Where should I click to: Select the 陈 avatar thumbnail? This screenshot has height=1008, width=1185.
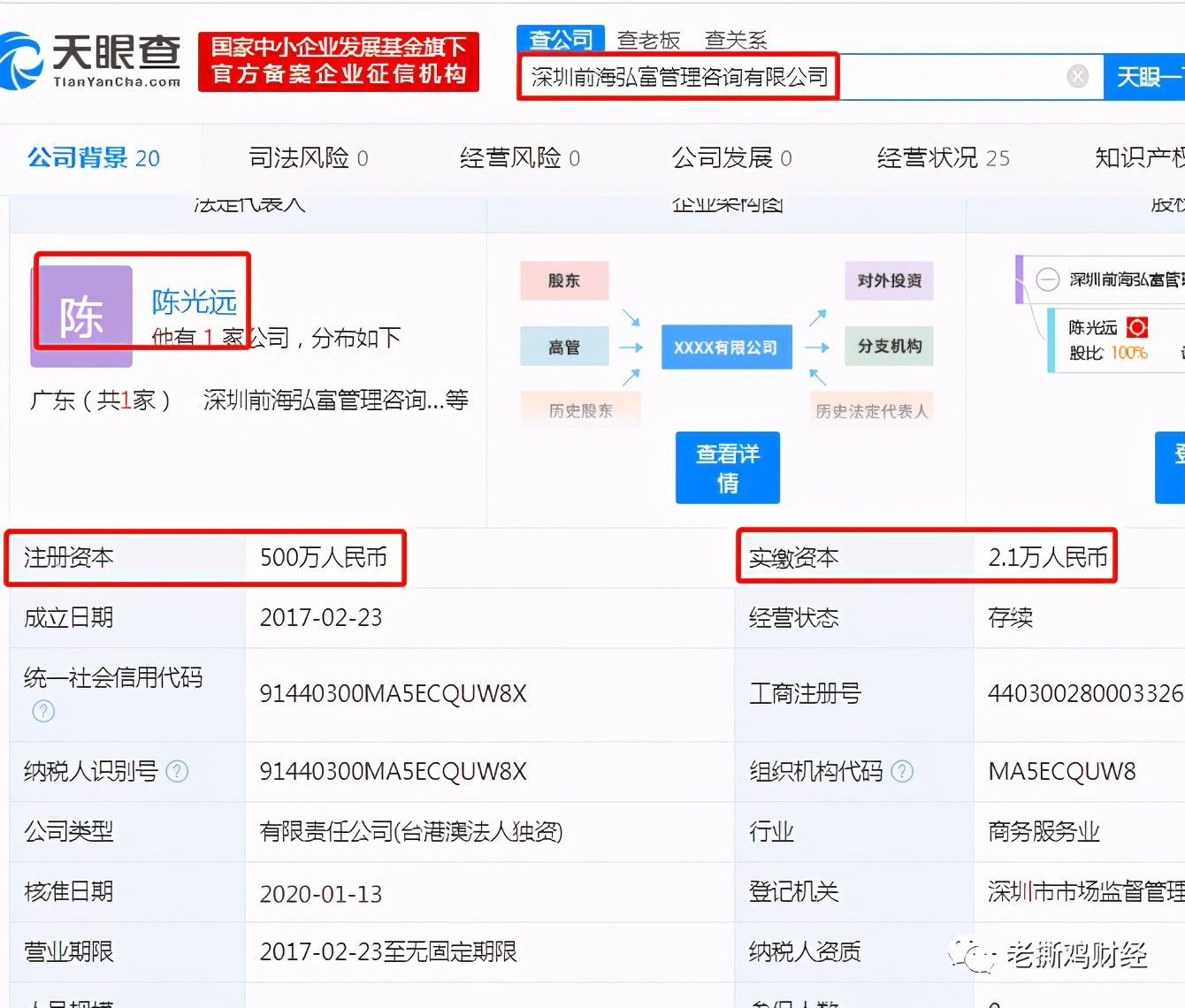[81, 316]
